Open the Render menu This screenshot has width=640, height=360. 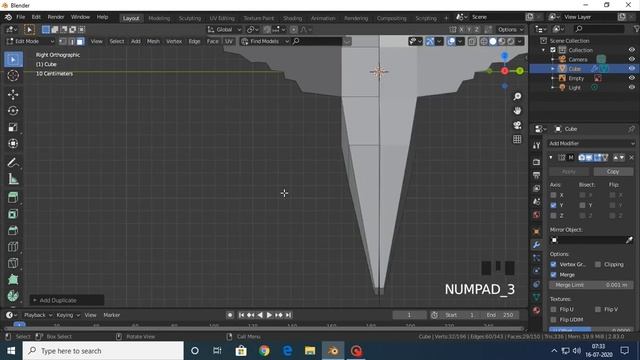pyautogui.click(x=56, y=17)
